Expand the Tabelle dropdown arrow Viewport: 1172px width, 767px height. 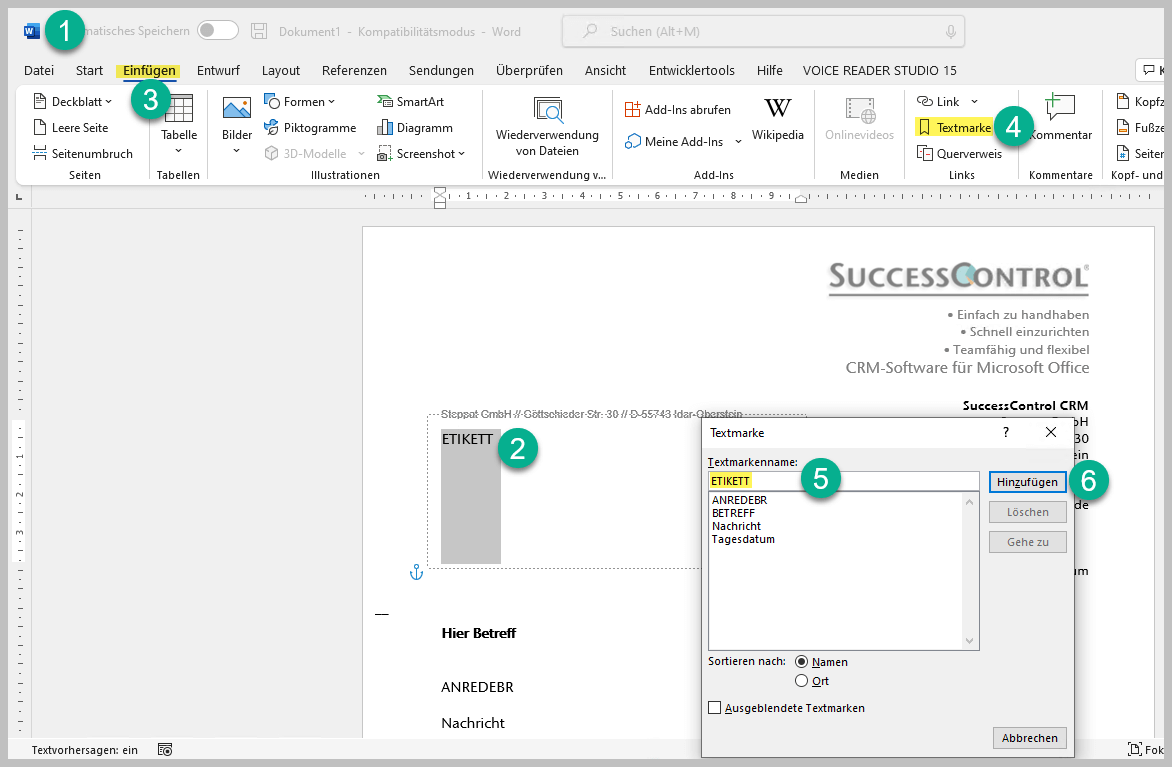tap(179, 151)
